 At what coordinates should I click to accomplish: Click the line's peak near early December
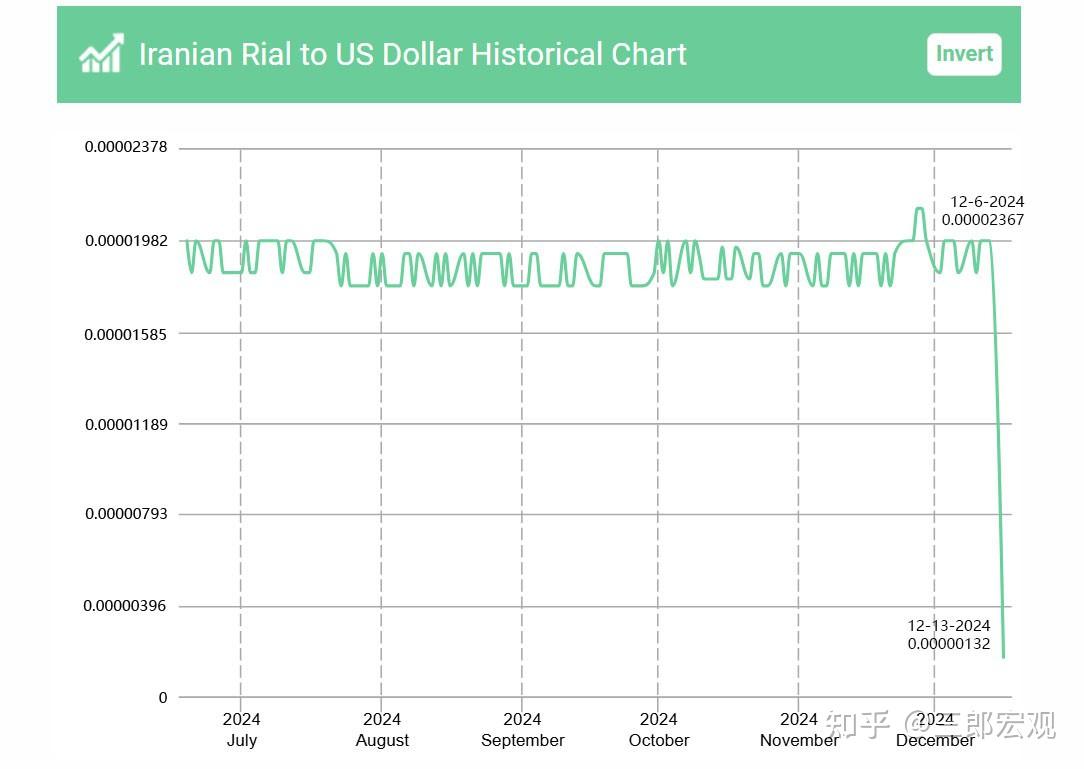919,209
